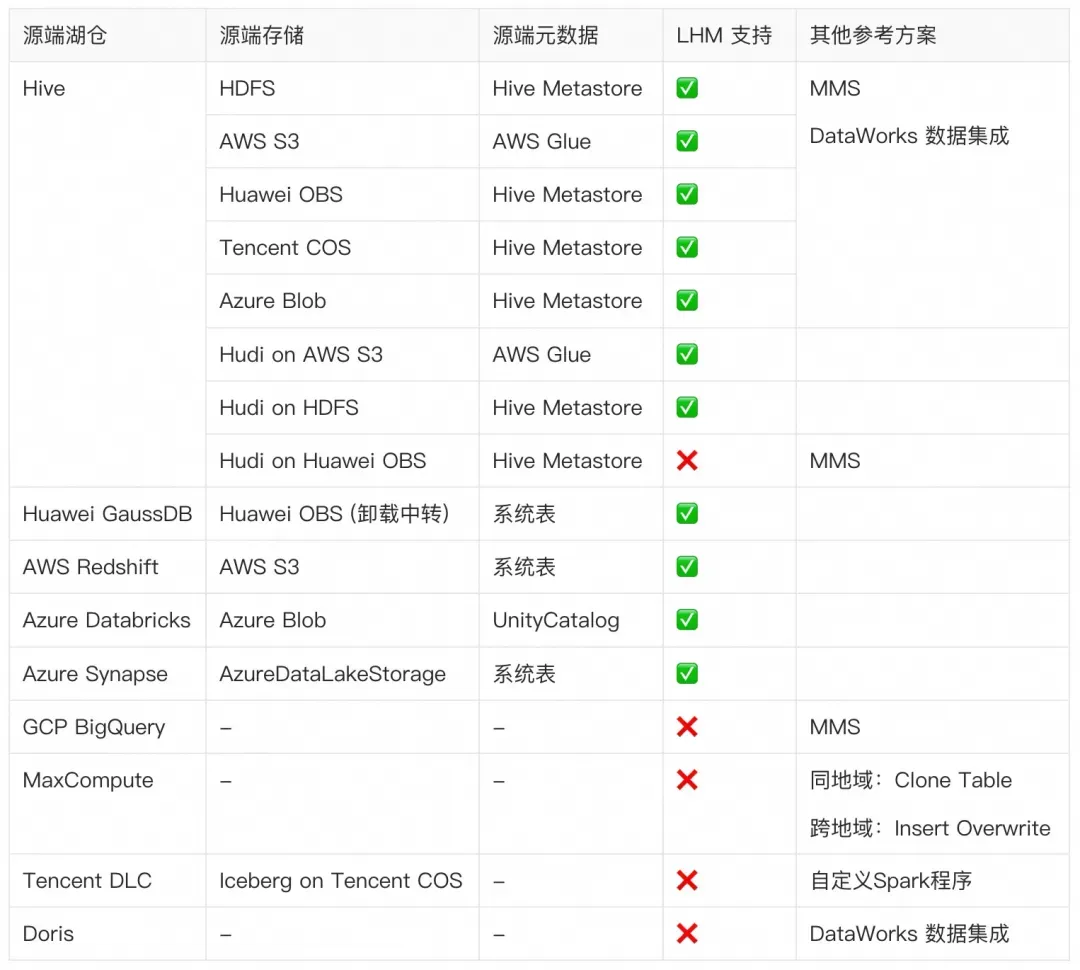Click green checkmark in the HDFS row

click(x=687, y=88)
